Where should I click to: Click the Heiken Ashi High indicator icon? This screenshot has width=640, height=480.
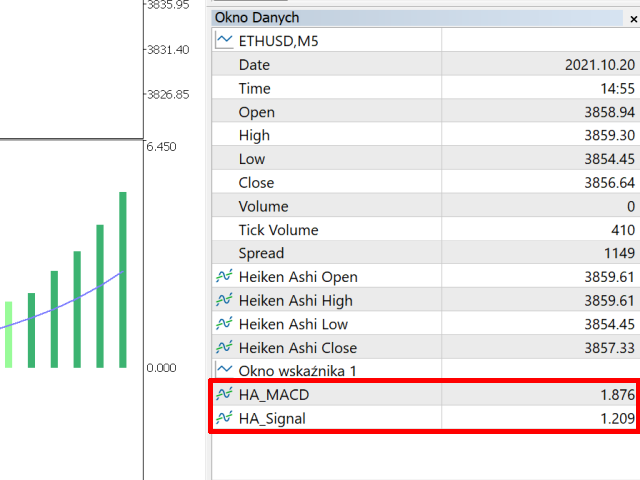point(224,300)
